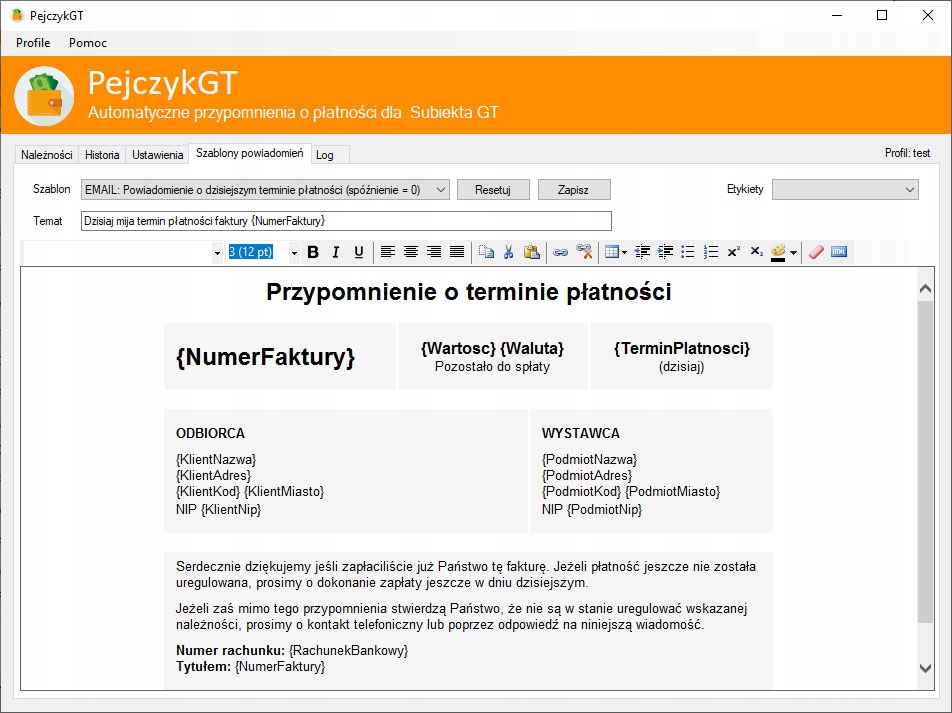
Task: Toggle bold formatting in editor toolbar
Action: [313, 252]
